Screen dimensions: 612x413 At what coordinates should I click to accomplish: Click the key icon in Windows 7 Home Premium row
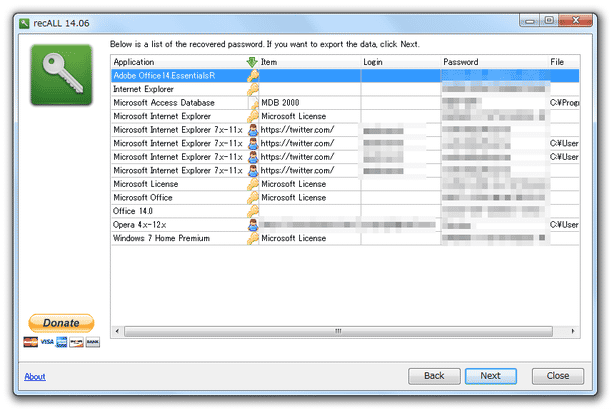(253, 239)
